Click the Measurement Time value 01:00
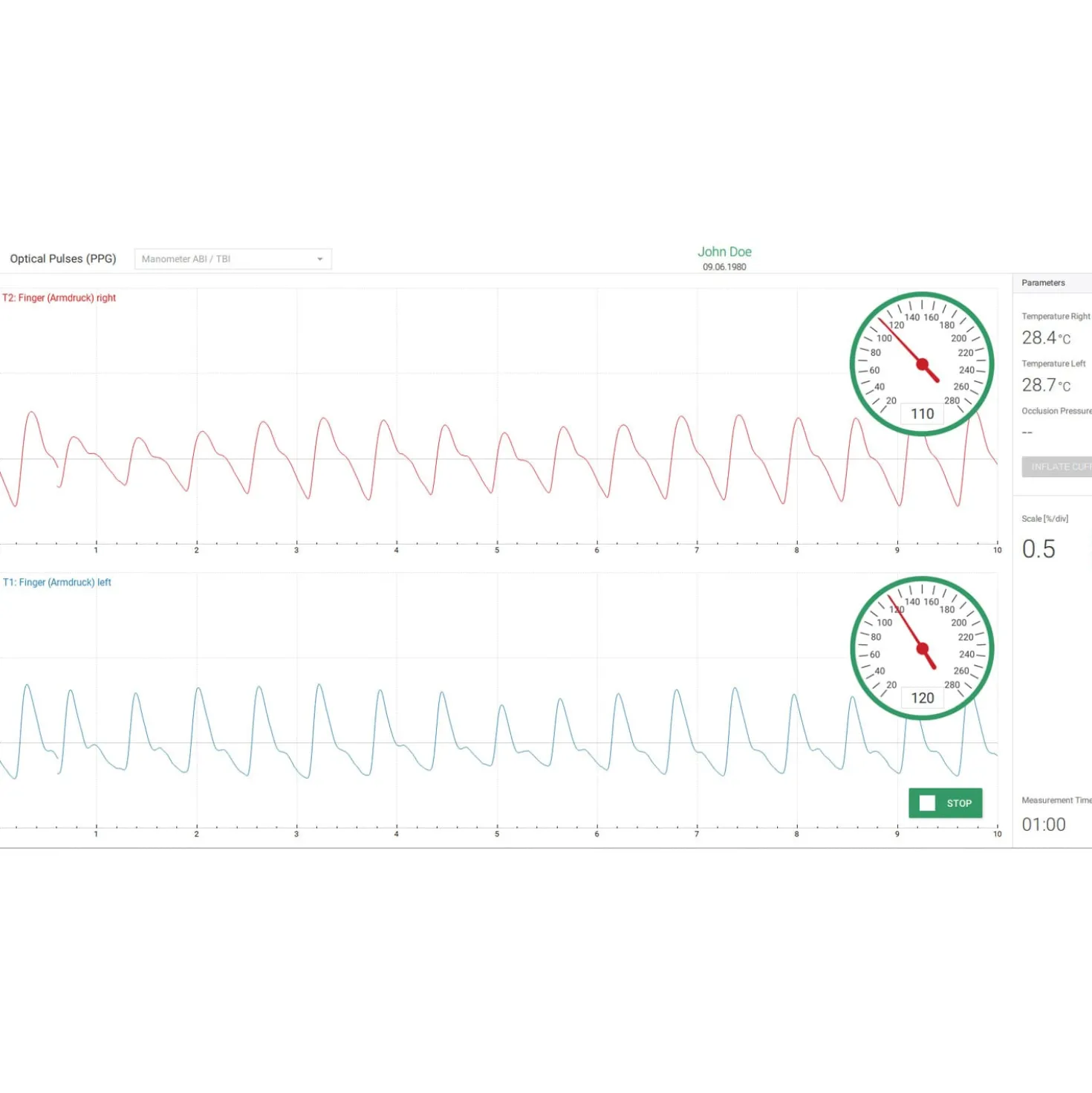 [x=1044, y=825]
